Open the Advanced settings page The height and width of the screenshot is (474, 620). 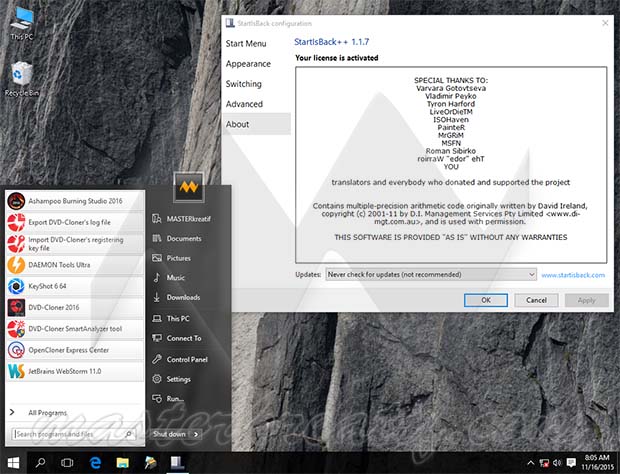tap(244, 104)
